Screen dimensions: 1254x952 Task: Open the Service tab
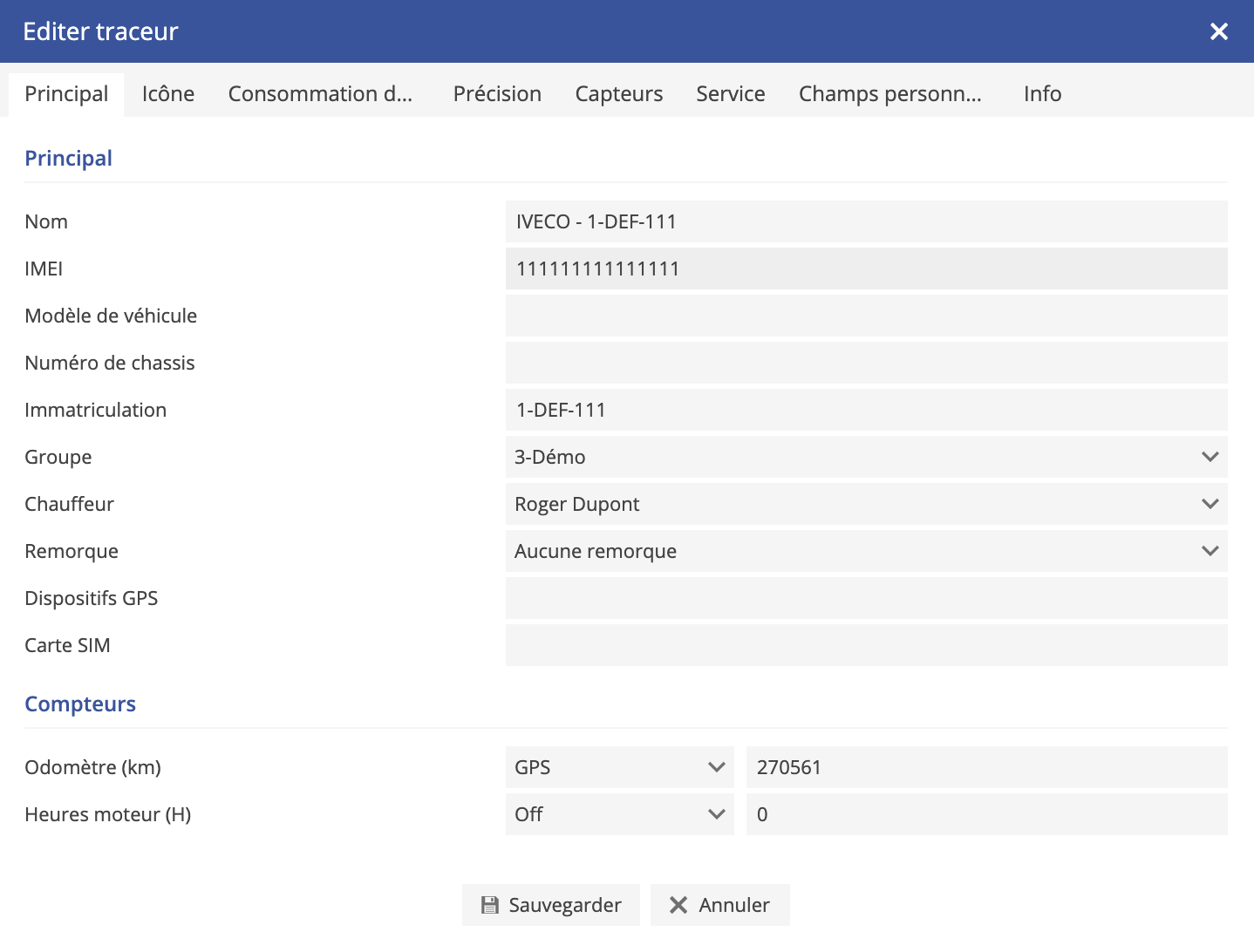click(730, 94)
